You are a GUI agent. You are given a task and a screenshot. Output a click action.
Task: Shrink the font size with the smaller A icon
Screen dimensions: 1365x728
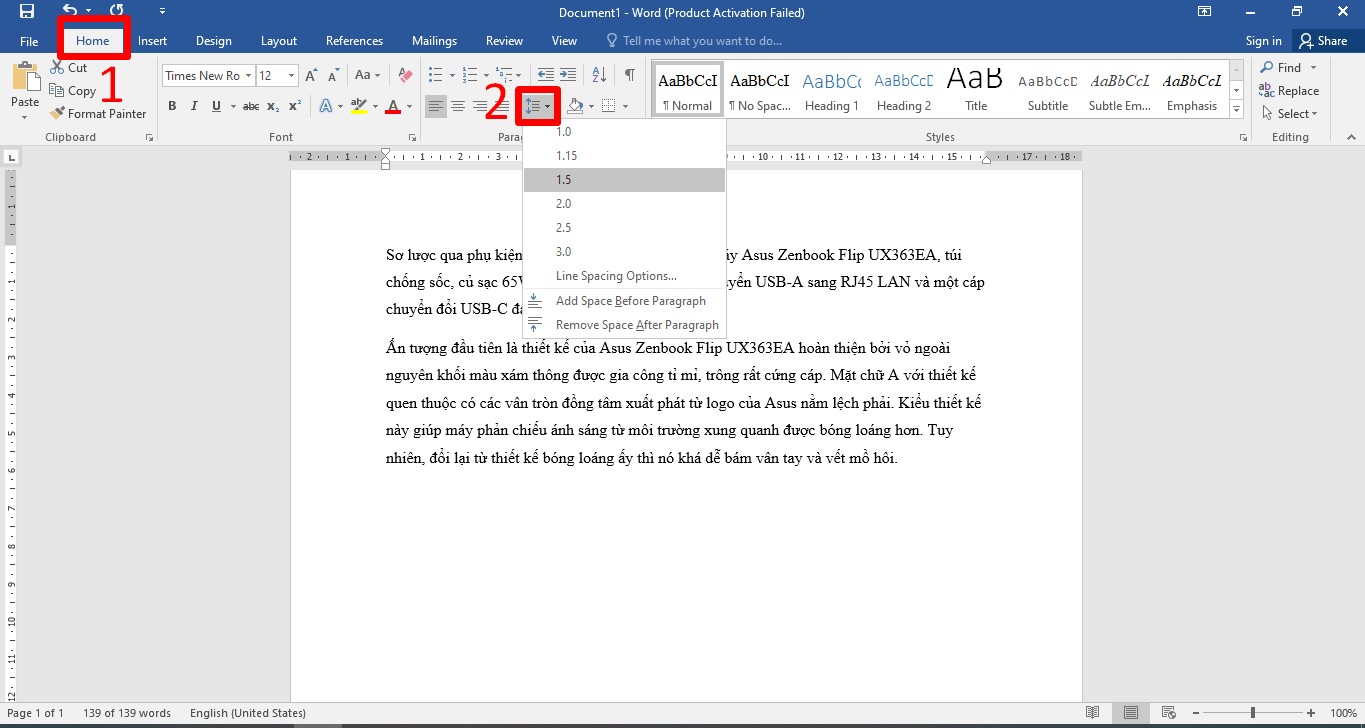point(333,76)
